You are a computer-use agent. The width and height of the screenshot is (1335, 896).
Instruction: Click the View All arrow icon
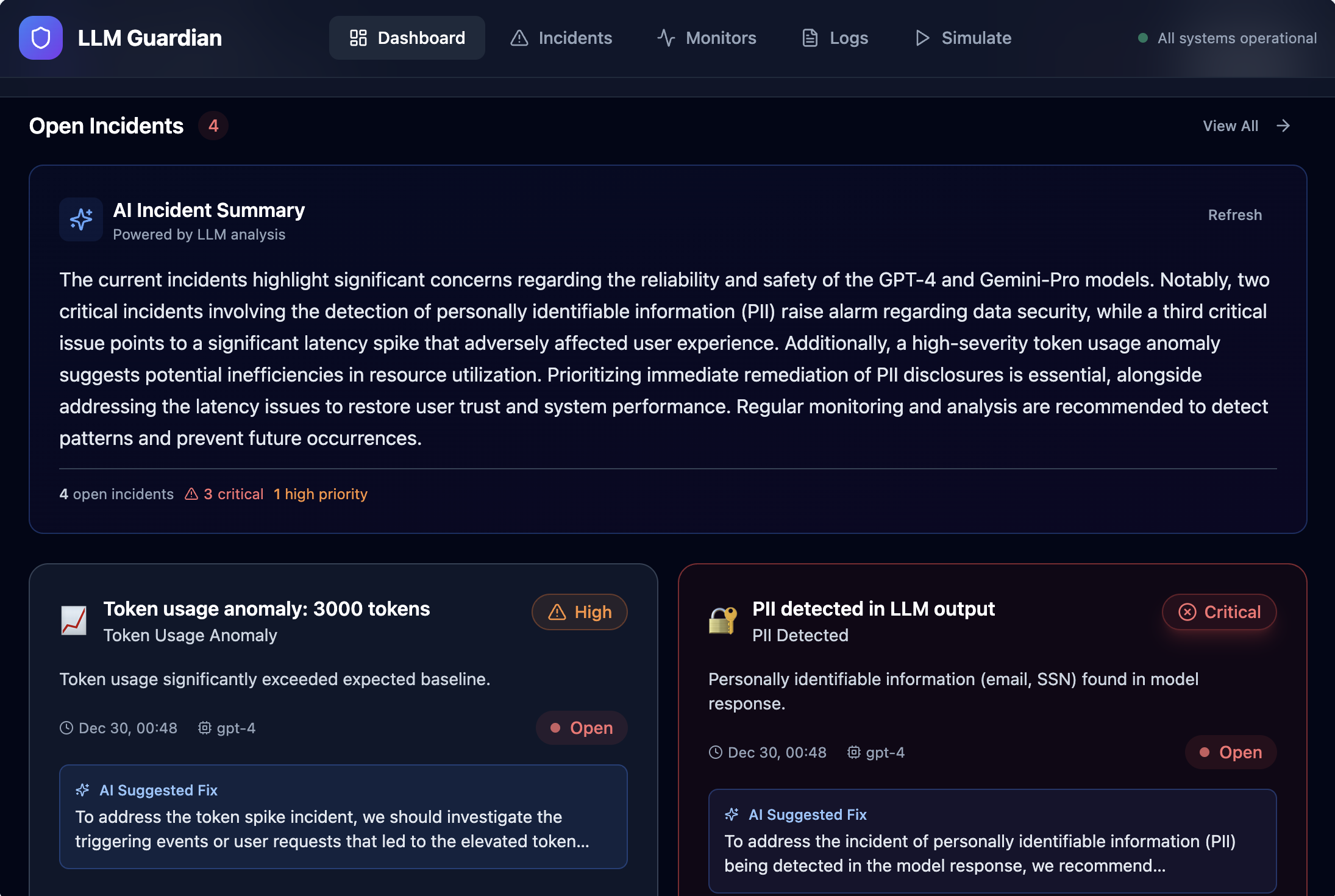pyautogui.click(x=1283, y=126)
